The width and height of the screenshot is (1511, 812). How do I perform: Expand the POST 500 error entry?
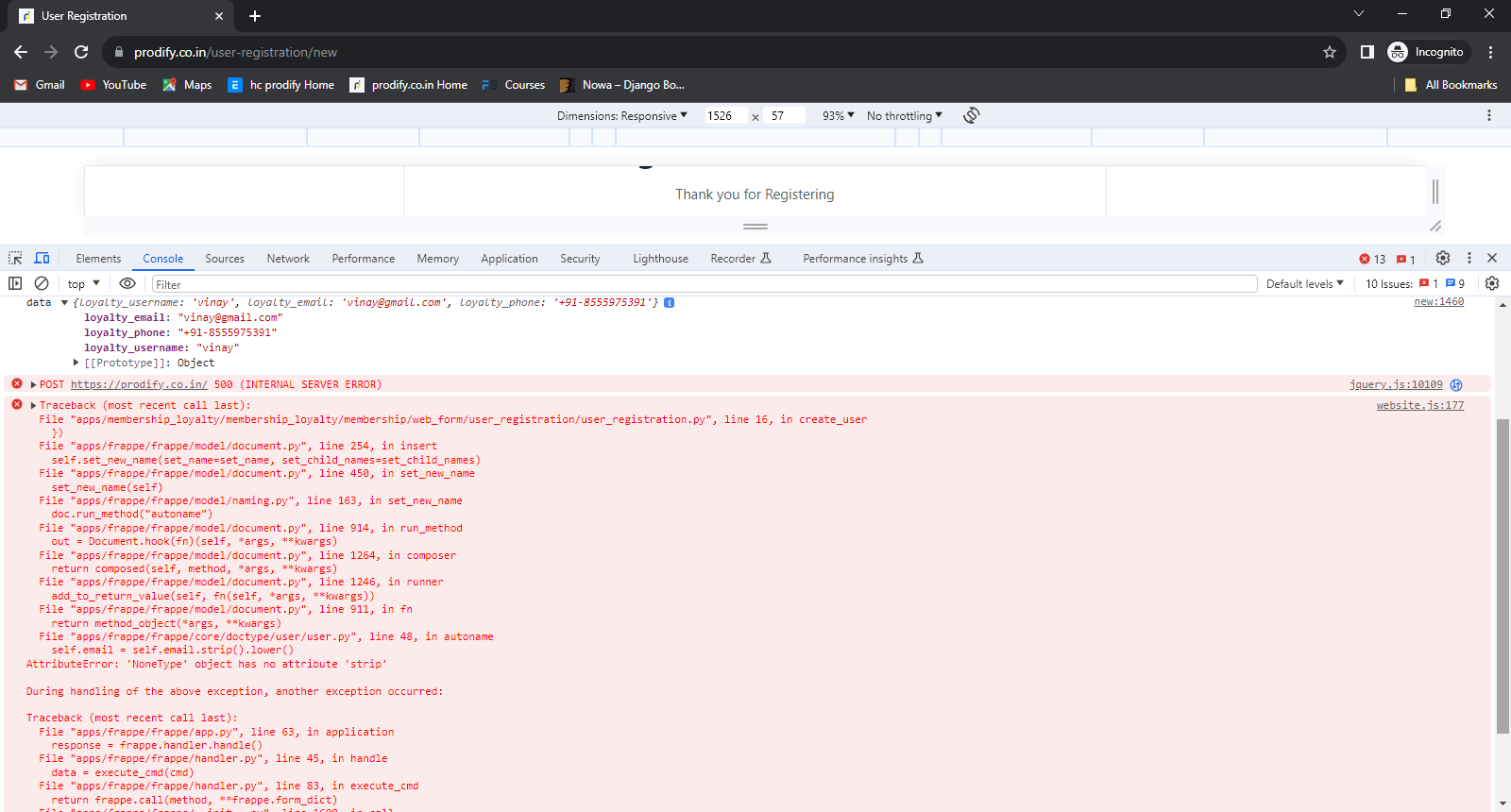point(34,384)
